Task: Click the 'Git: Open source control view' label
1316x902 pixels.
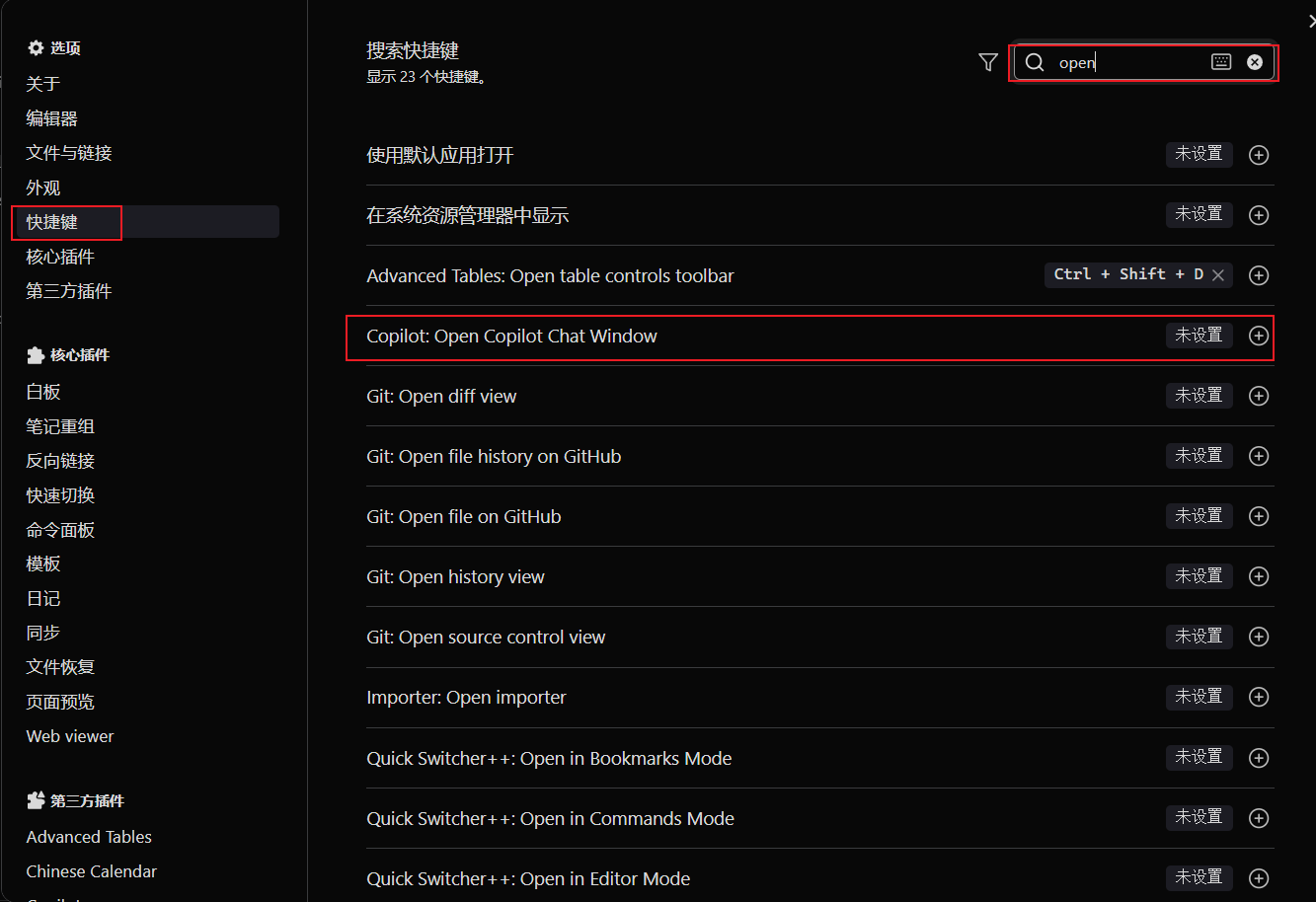Action: click(x=486, y=637)
